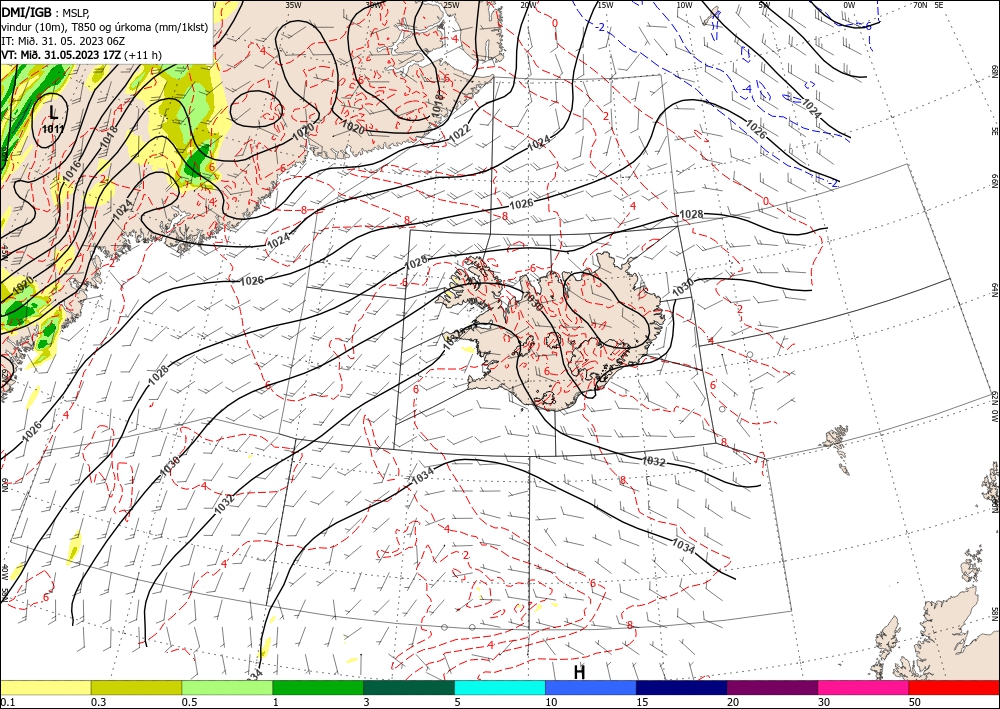Click the "VT: Mið. 31.05.2023 17Z (+11 h)" line

click(x=82, y=55)
